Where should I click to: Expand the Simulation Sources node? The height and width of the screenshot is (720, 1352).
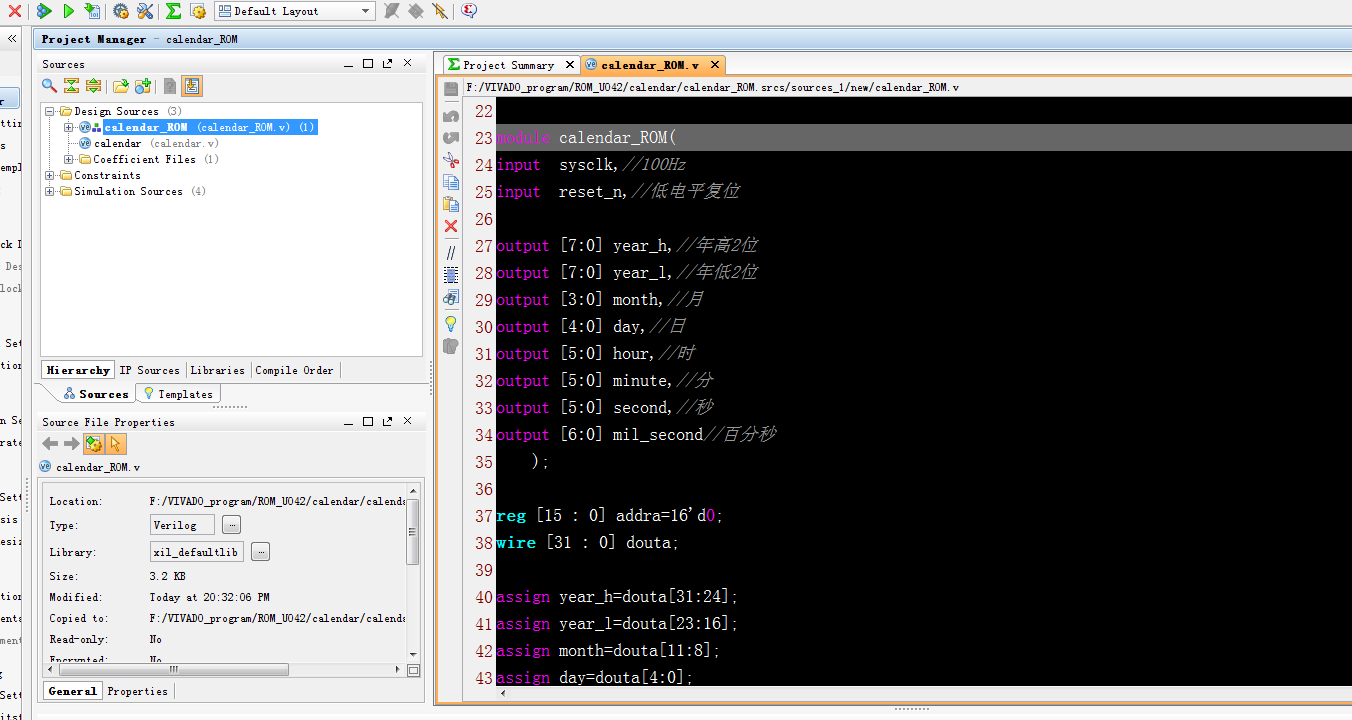click(x=50, y=192)
